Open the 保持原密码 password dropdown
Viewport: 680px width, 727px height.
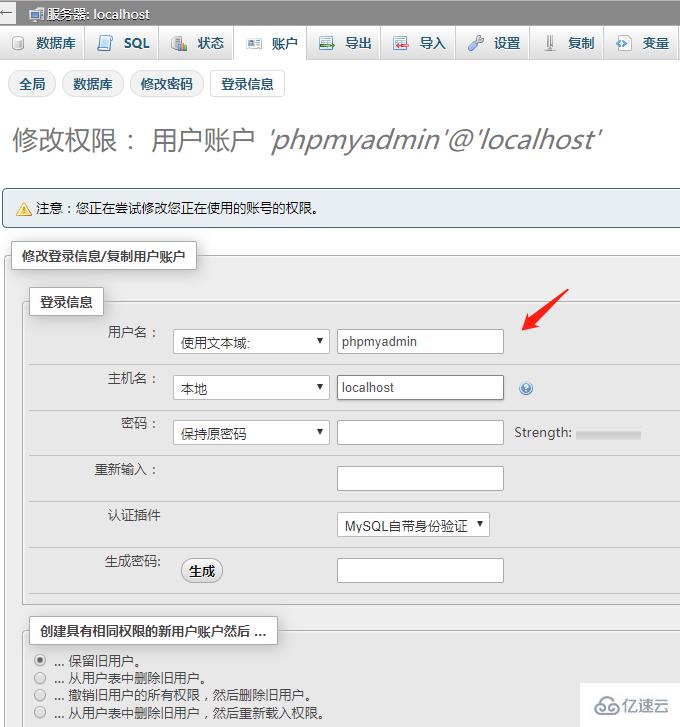coord(251,433)
